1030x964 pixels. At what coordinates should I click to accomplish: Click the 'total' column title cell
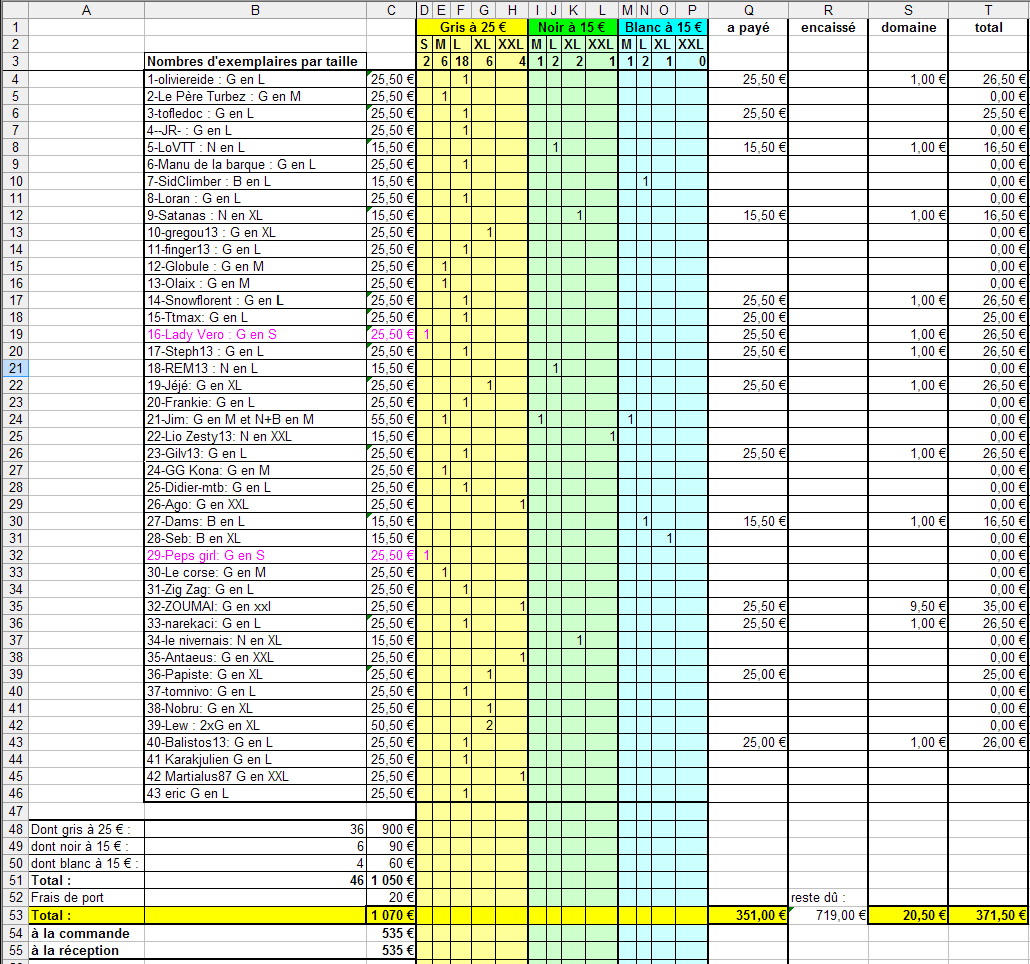coord(988,27)
